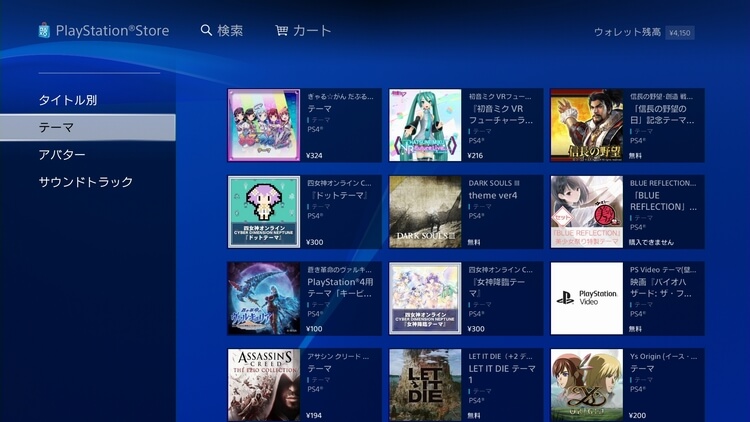Click the PlayStation Store shopping bag icon
The image size is (750, 422).
tap(44, 31)
